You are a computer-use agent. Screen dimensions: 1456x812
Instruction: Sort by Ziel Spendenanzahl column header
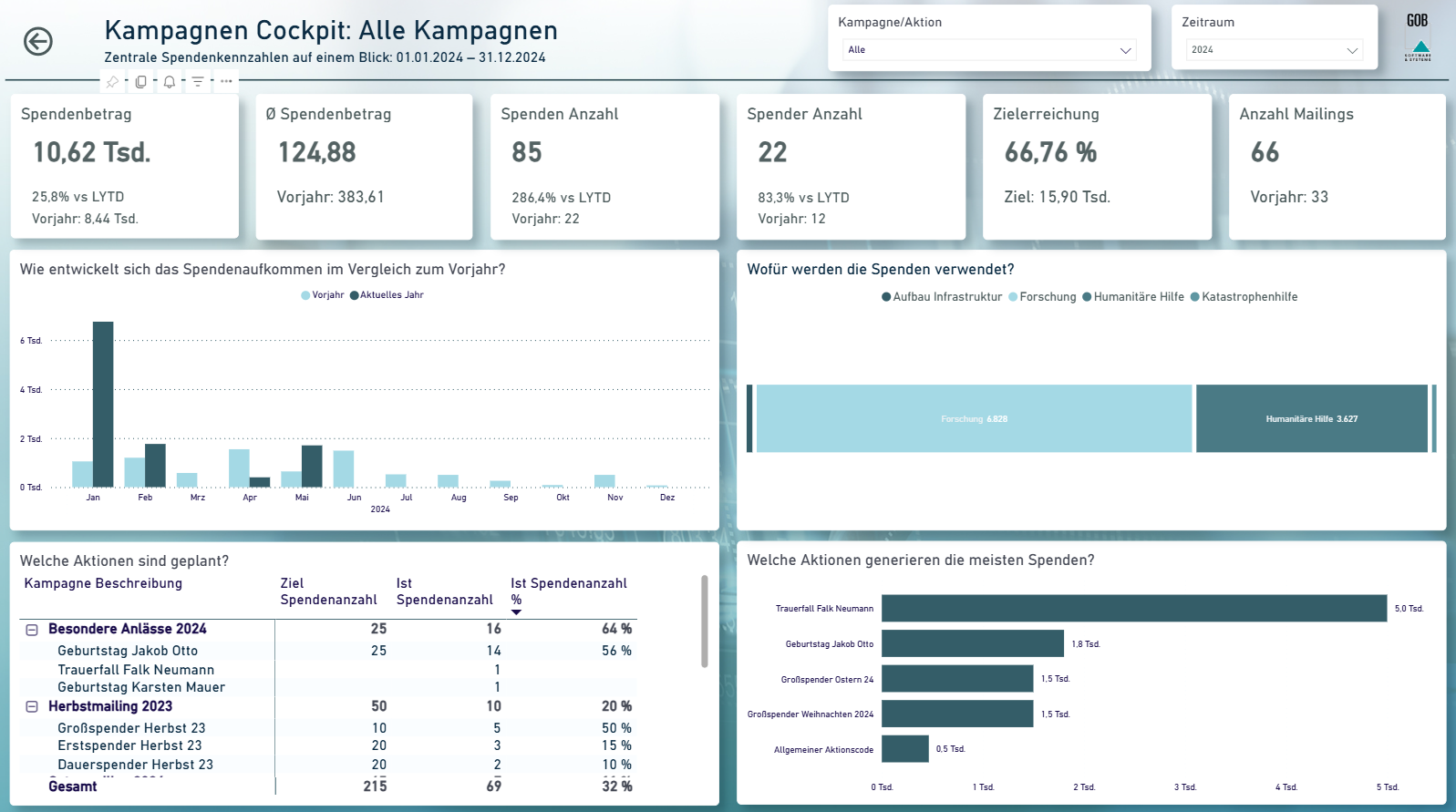point(328,591)
